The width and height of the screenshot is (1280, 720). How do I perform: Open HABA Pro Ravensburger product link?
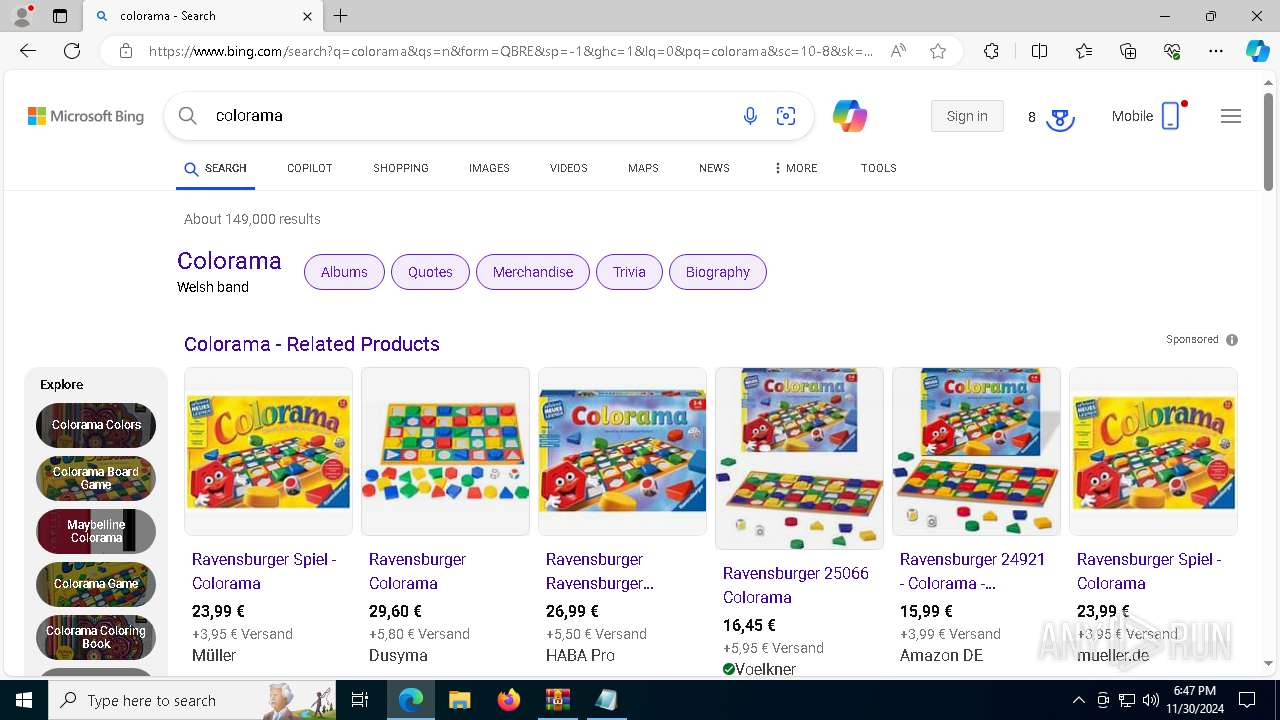tap(599, 571)
